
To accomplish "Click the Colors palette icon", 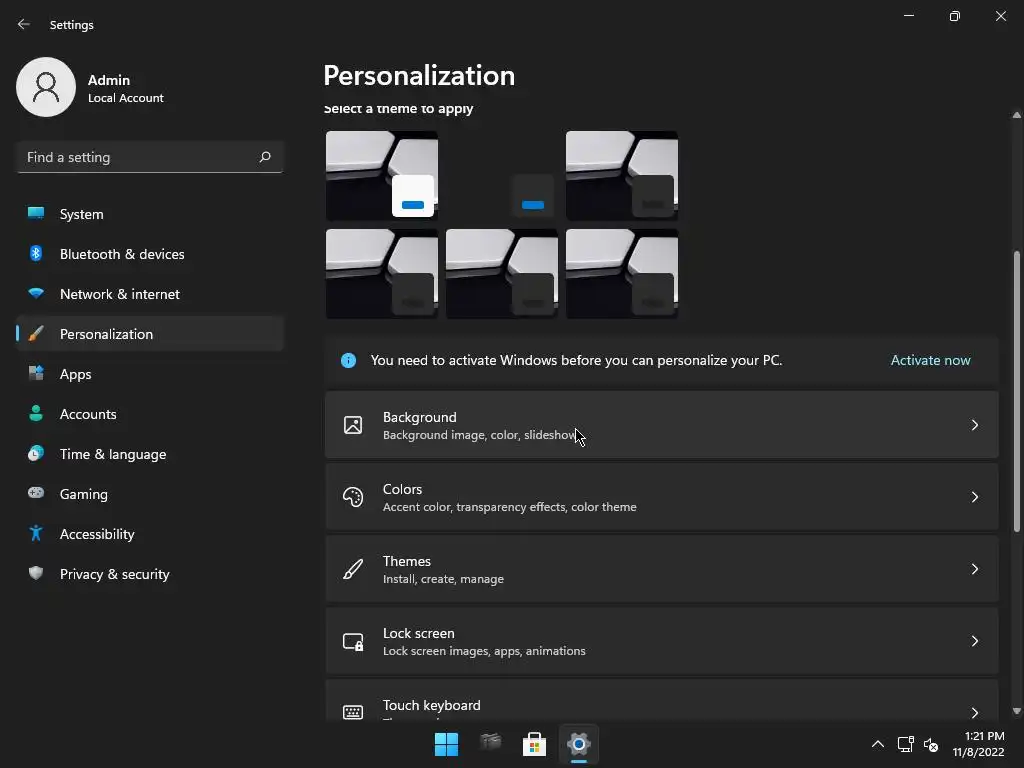I will (353, 497).
